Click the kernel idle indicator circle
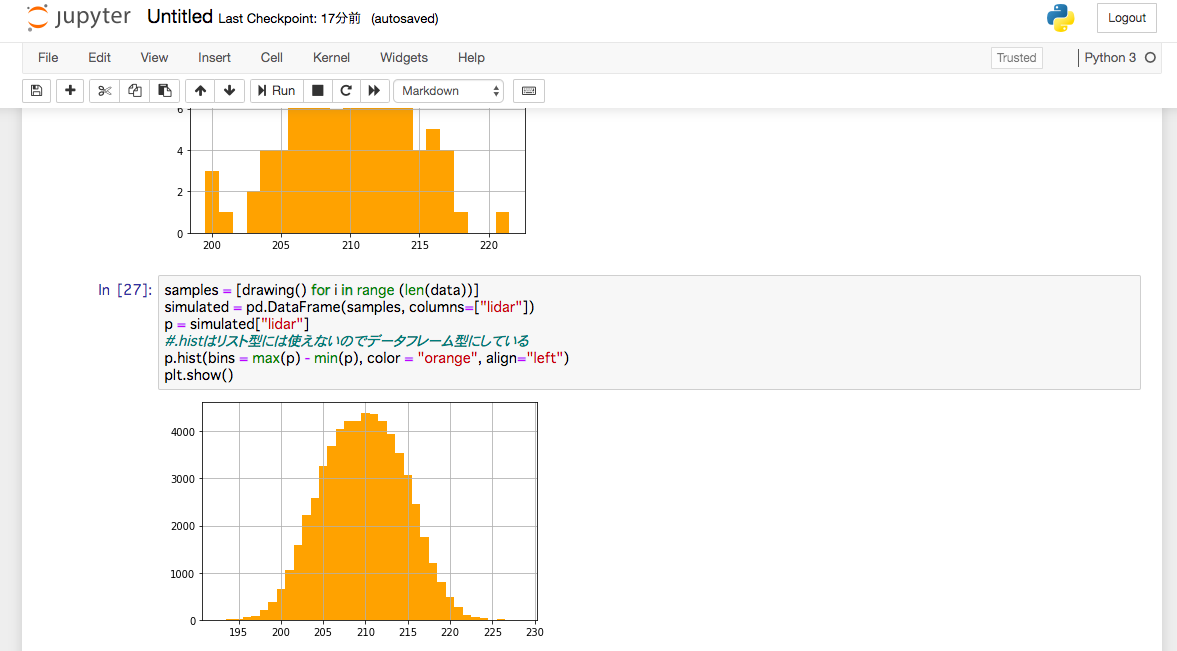Viewport: 1177px width, 651px height. pos(1150,58)
